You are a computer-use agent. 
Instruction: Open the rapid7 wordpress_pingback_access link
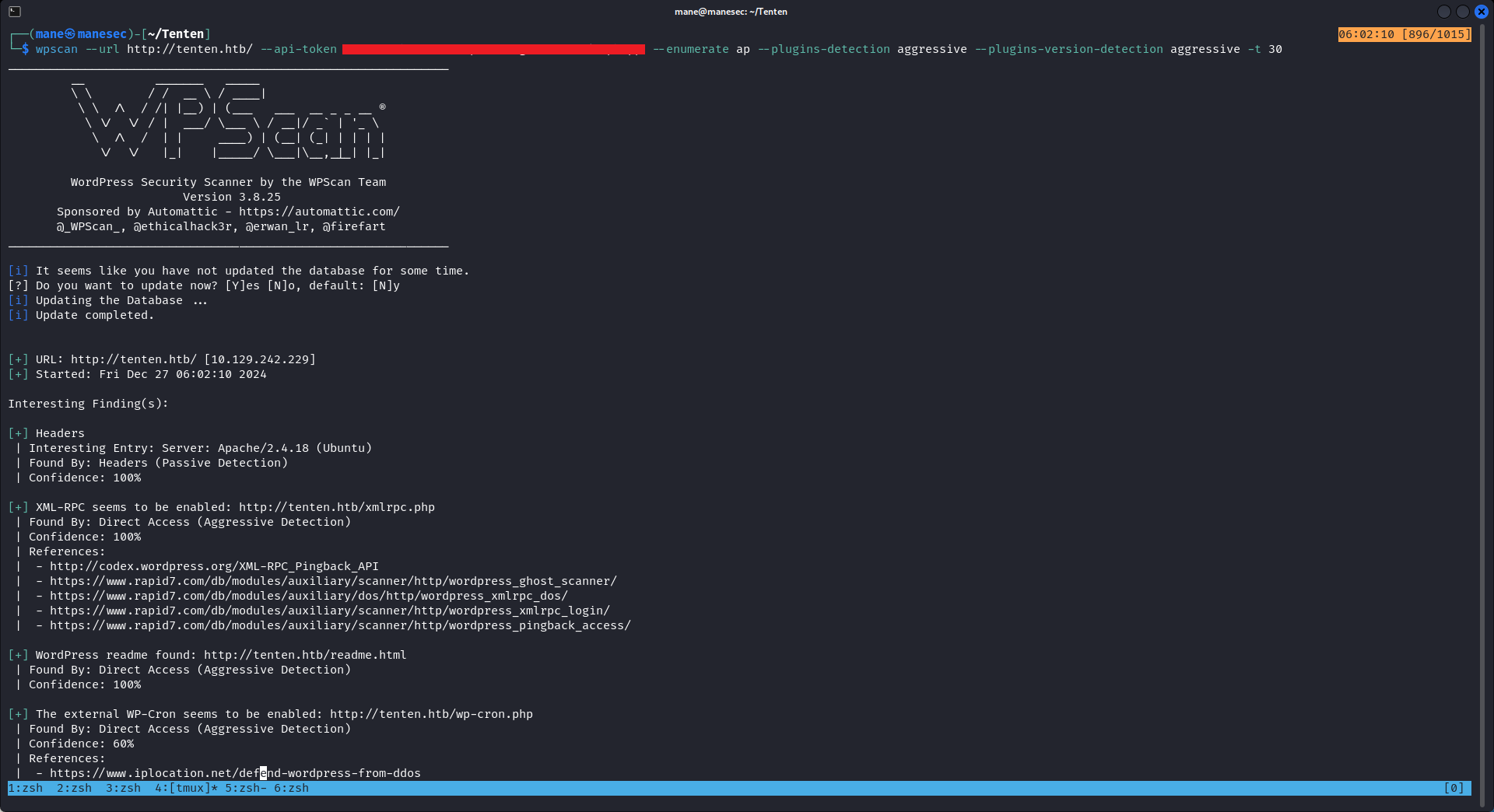340,625
